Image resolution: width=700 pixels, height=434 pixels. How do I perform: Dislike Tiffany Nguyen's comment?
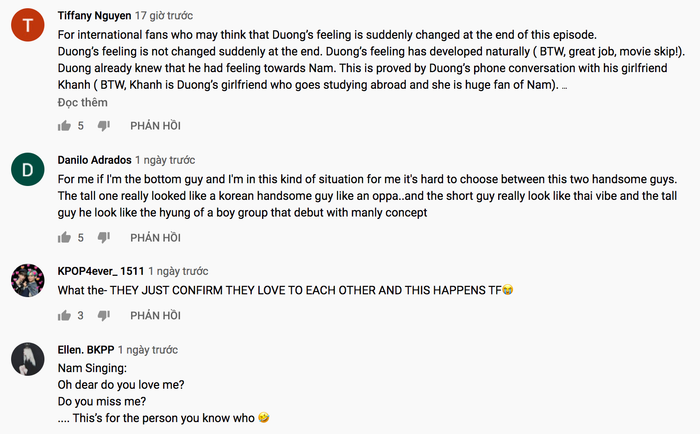103,126
